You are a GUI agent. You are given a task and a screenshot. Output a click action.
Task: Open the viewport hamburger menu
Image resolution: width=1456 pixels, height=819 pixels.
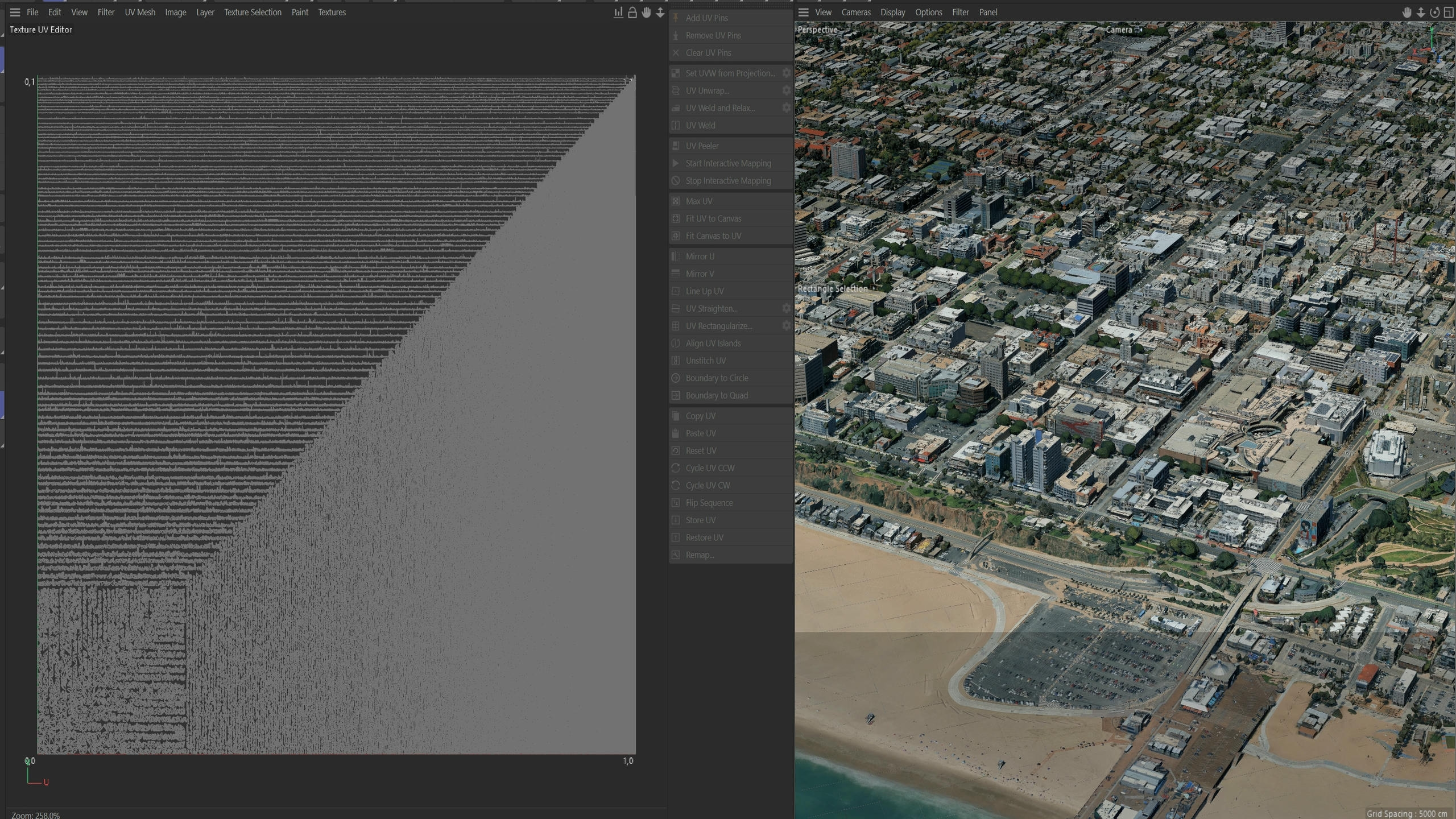803,12
